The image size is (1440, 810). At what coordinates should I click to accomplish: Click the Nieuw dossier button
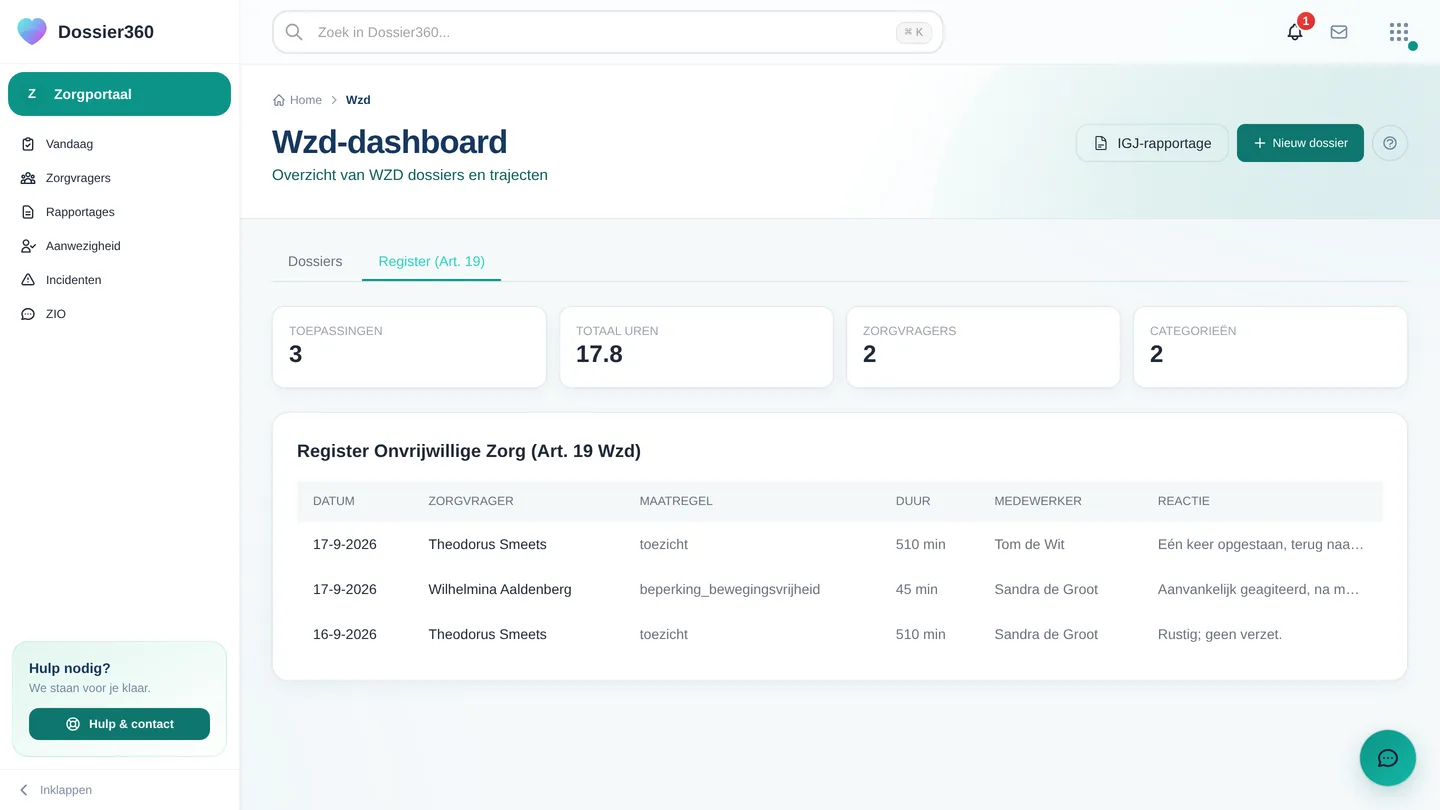click(1300, 143)
